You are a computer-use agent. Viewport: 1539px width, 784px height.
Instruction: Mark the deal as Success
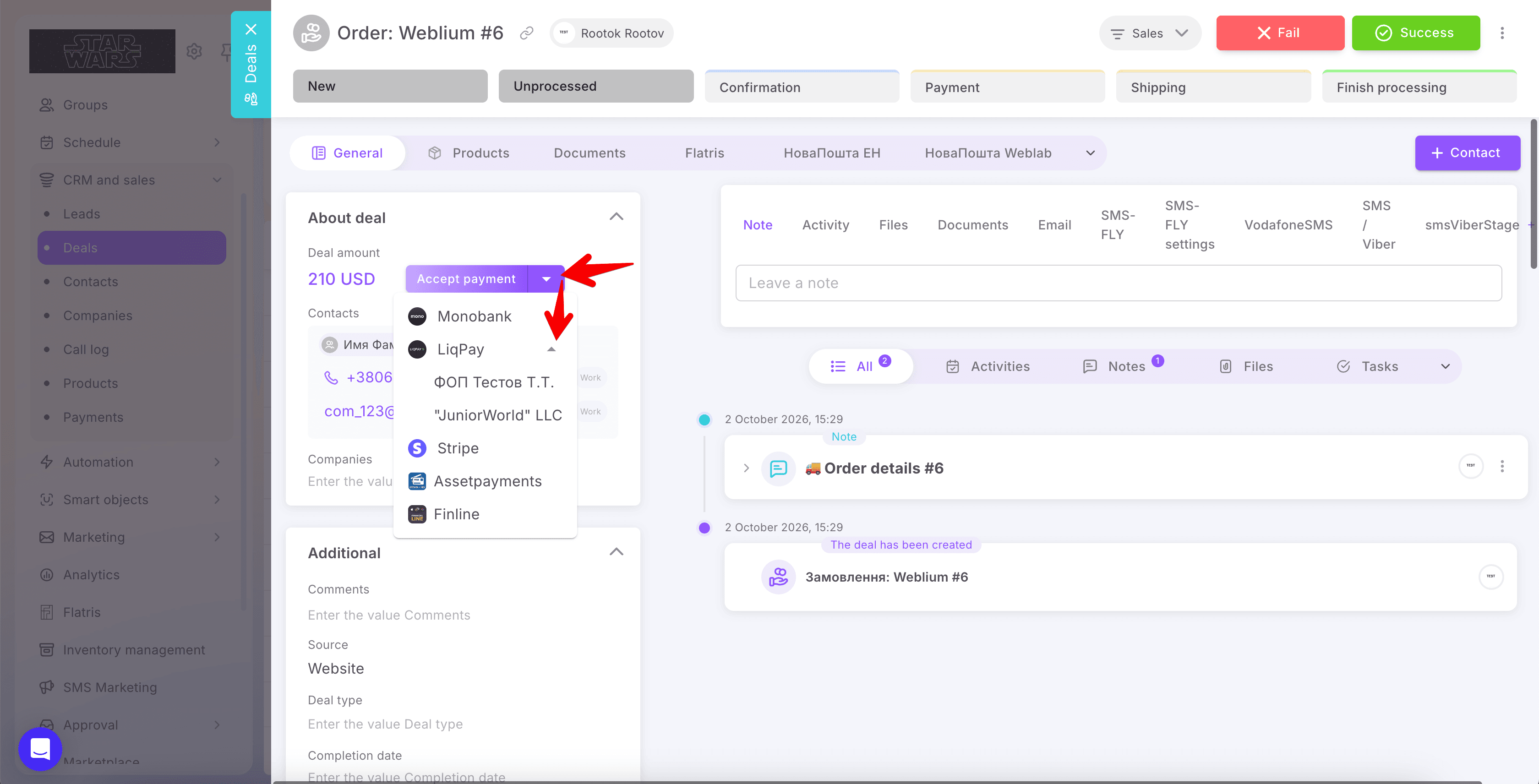1416,33
